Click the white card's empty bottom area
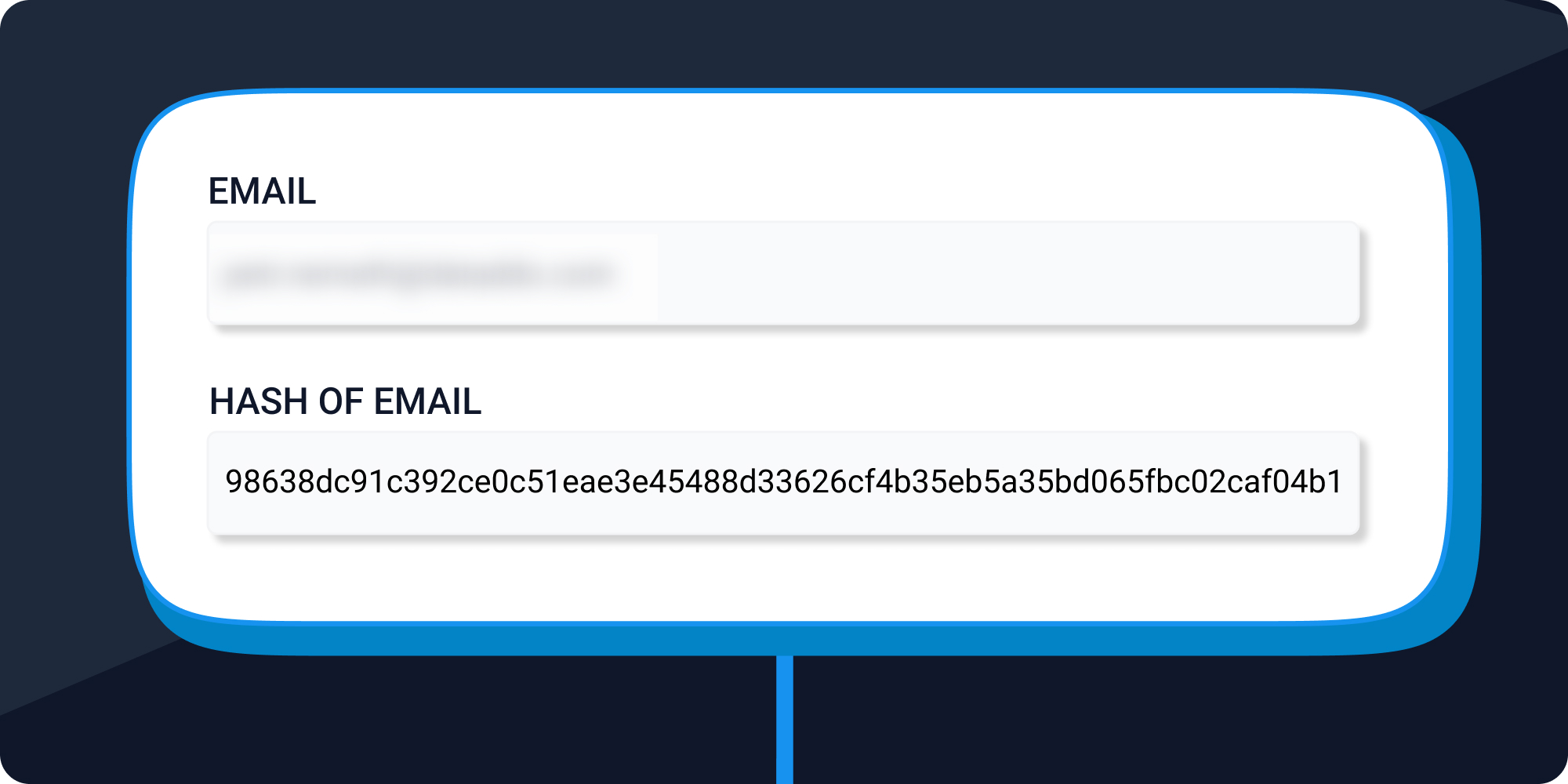This screenshot has height=784, width=1568. click(x=784, y=578)
